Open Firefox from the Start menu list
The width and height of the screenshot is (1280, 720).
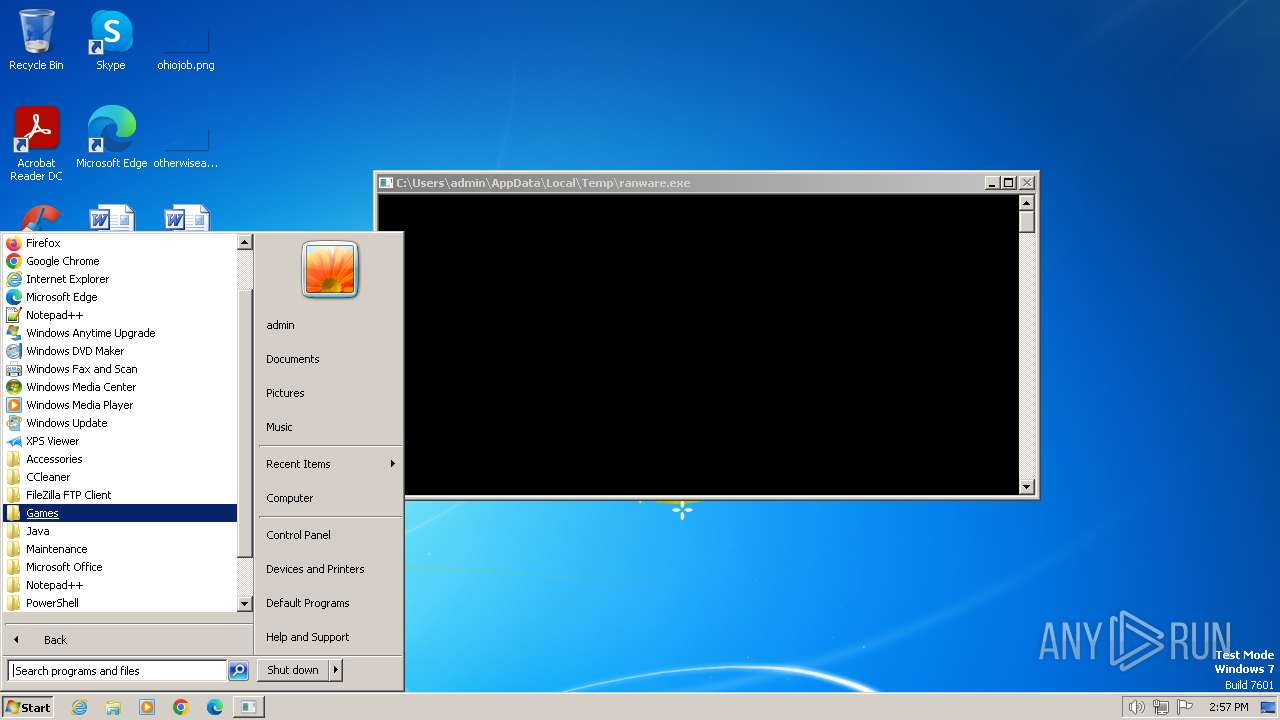pos(120,243)
